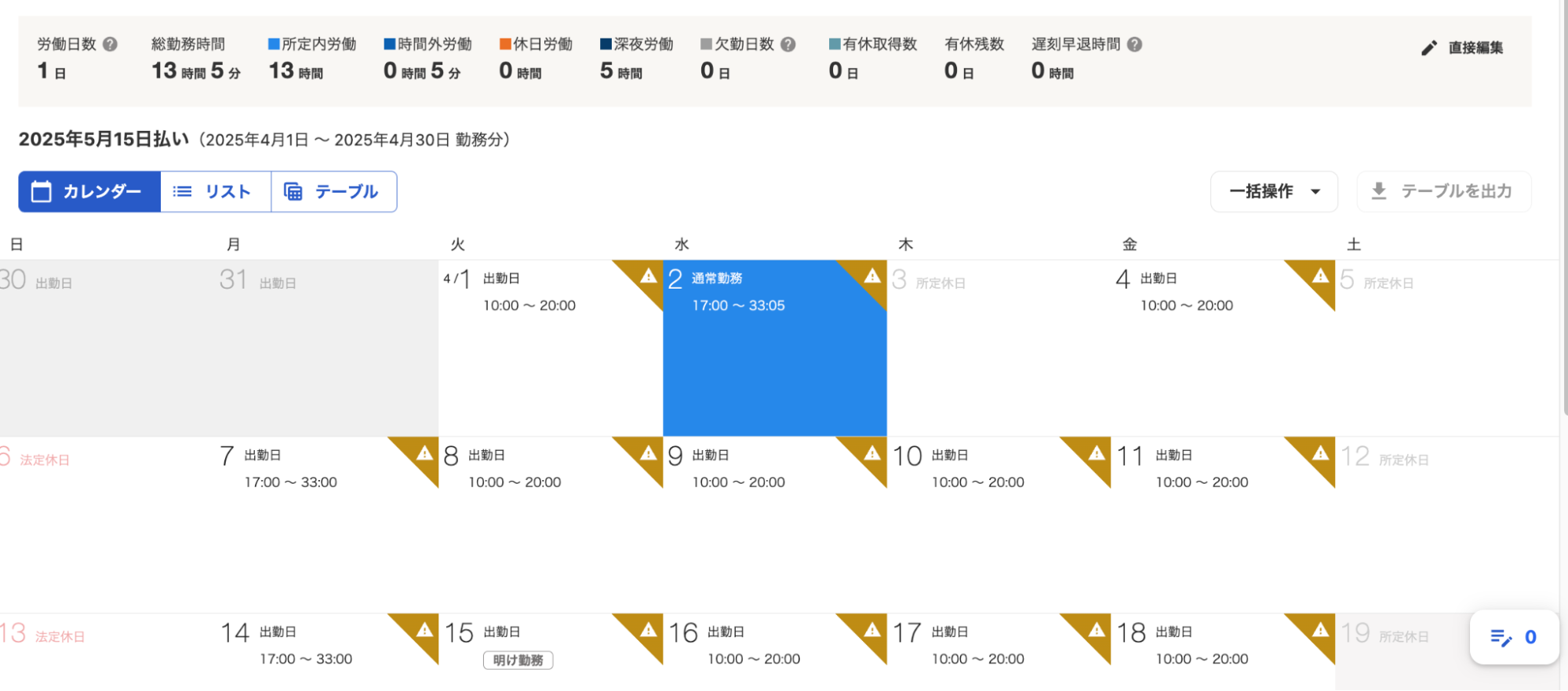The width and height of the screenshot is (1568, 691).
Task: Click warning icon on April 18 cell
Action: click(x=1320, y=629)
